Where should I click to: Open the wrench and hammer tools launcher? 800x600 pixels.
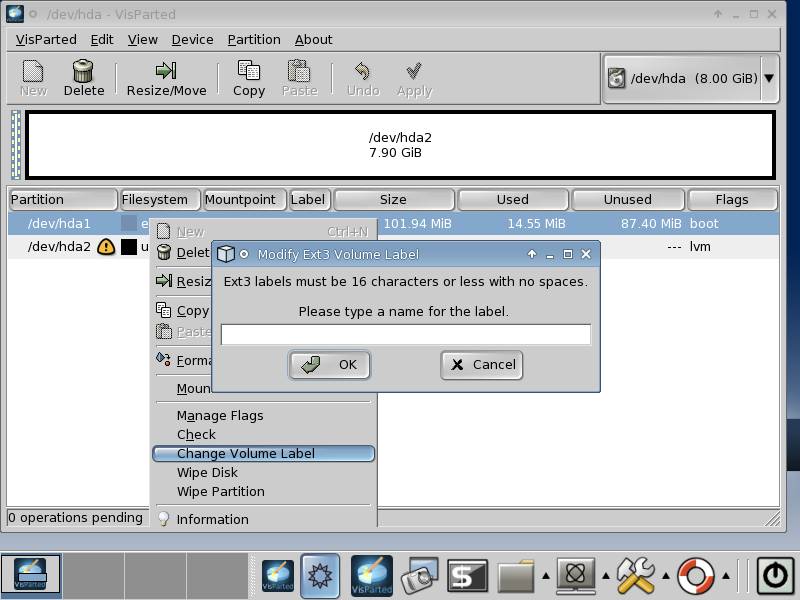[x=636, y=576]
